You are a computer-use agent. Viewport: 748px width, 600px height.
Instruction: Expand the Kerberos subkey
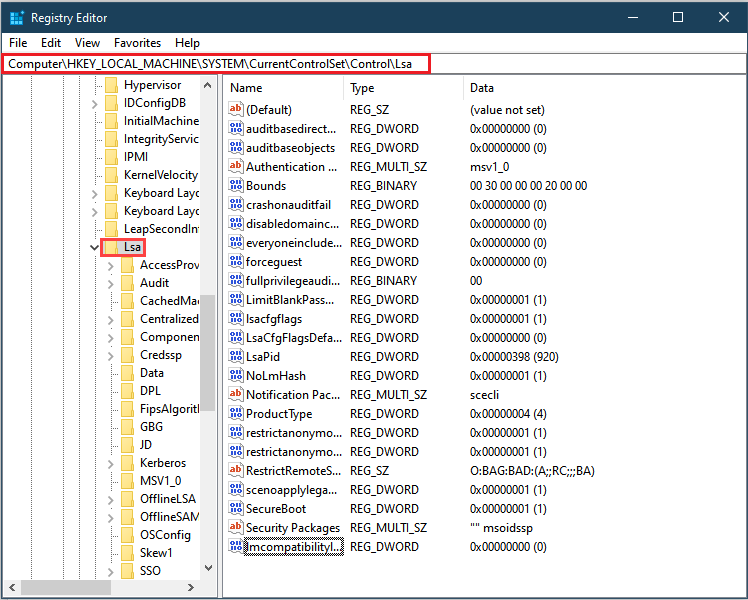tap(111, 464)
